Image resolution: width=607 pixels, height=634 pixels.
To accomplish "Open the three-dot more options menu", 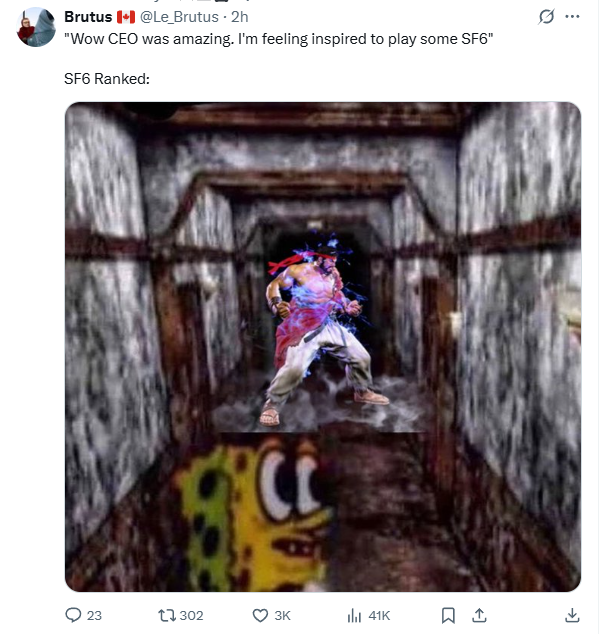I will 572,17.
